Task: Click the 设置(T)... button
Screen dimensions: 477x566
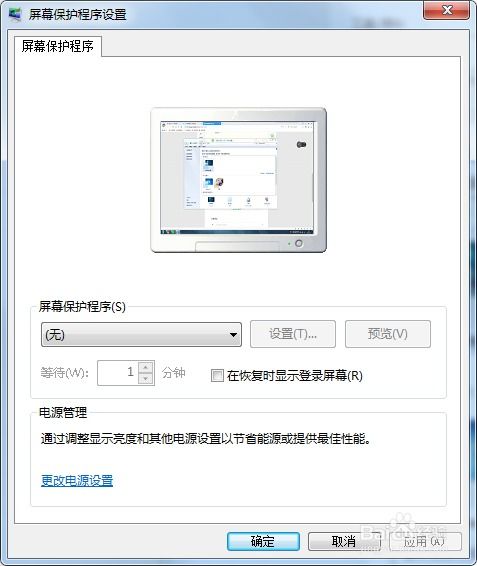Action: [293, 334]
